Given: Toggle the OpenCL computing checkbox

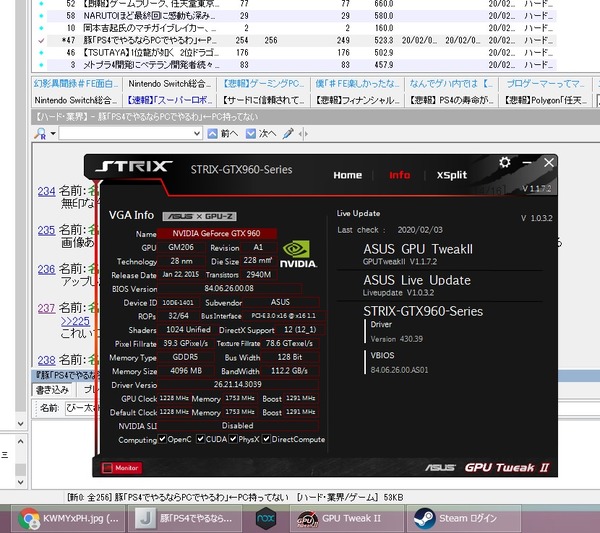Looking at the screenshot, I should tap(162, 439).
